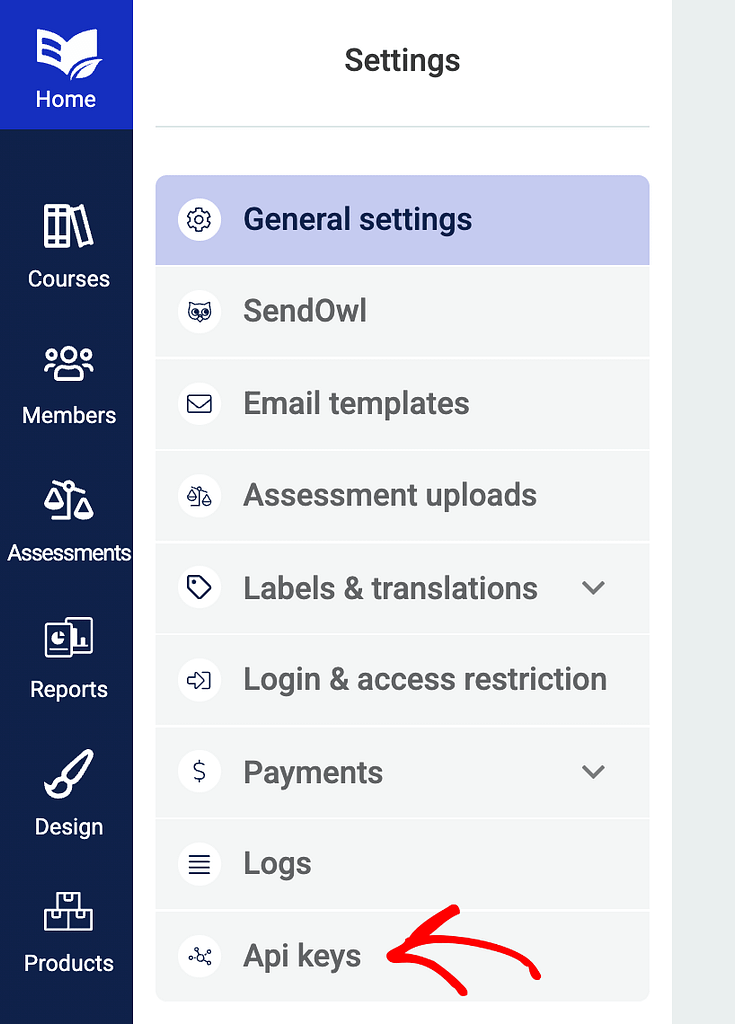Screen dimensions: 735x1024
Task: Select the Assessments scales icon
Action: click(69, 500)
